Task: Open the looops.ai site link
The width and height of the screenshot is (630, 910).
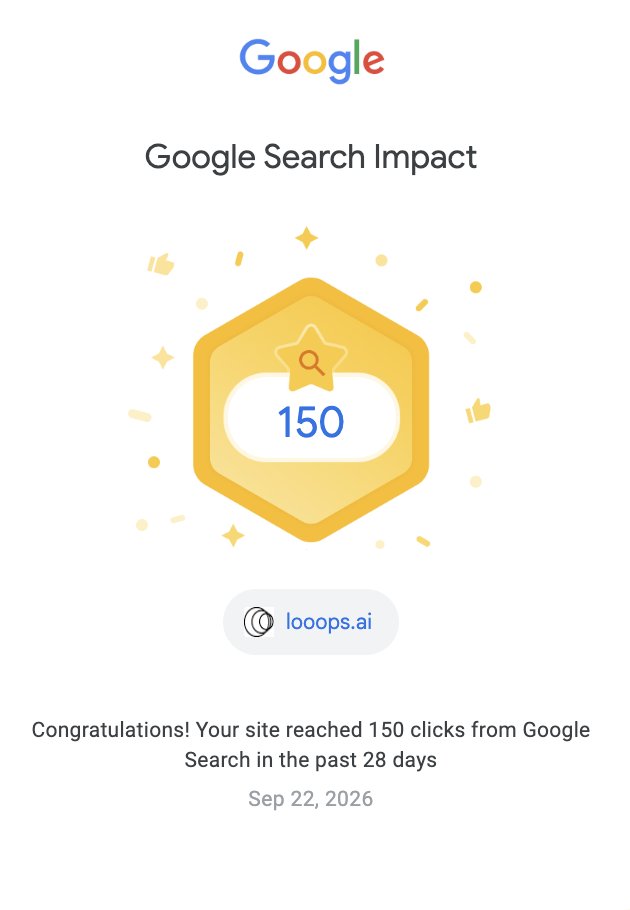Action: coord(328,622)
